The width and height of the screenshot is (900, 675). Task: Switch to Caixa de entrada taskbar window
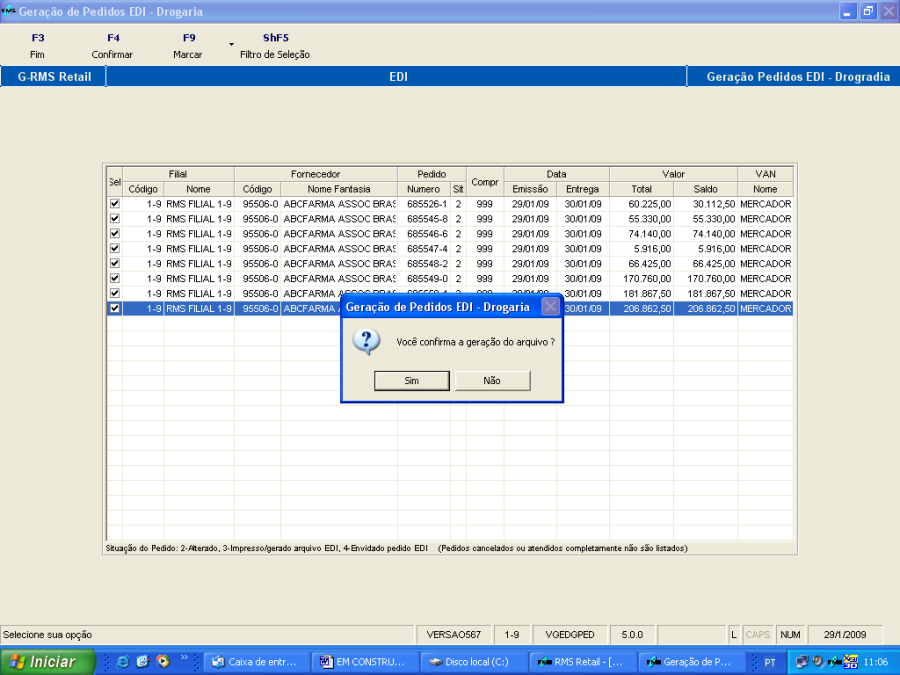(x=257, y=662)
